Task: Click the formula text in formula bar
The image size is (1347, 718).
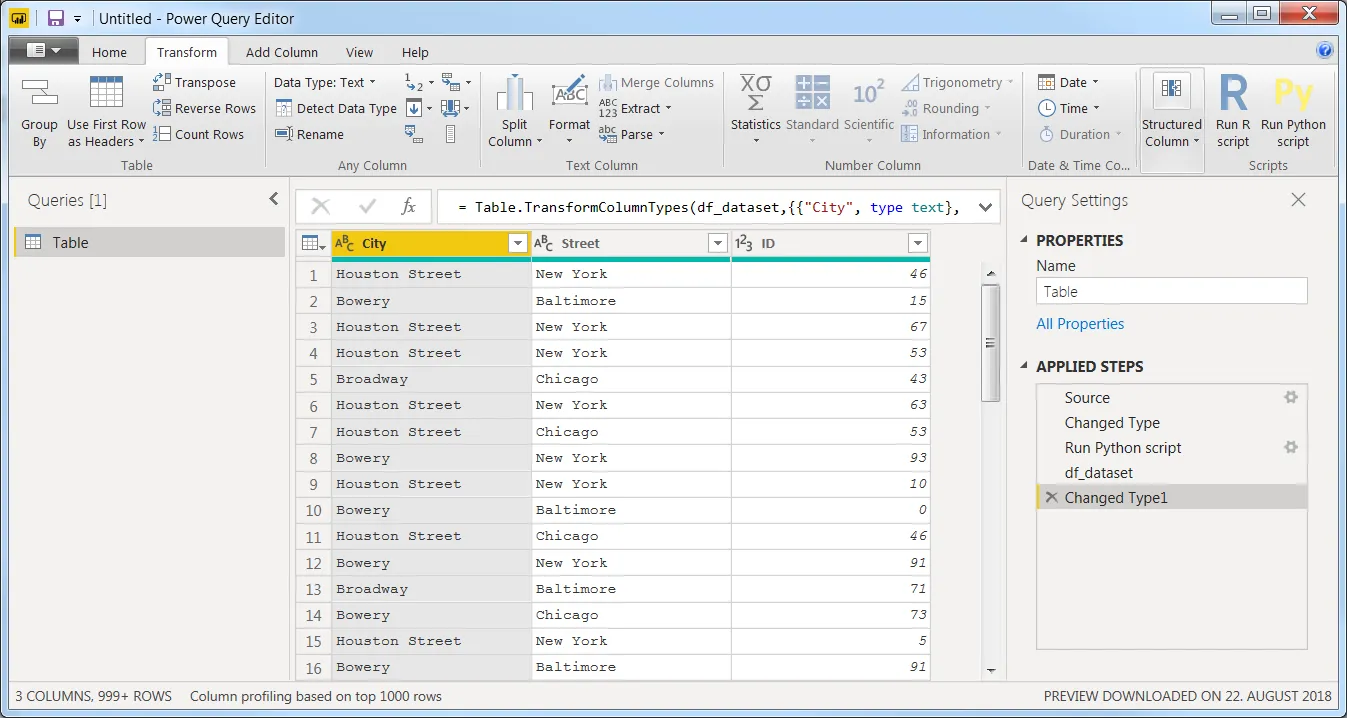Action: pyautogui.click(x=709, y=207)
